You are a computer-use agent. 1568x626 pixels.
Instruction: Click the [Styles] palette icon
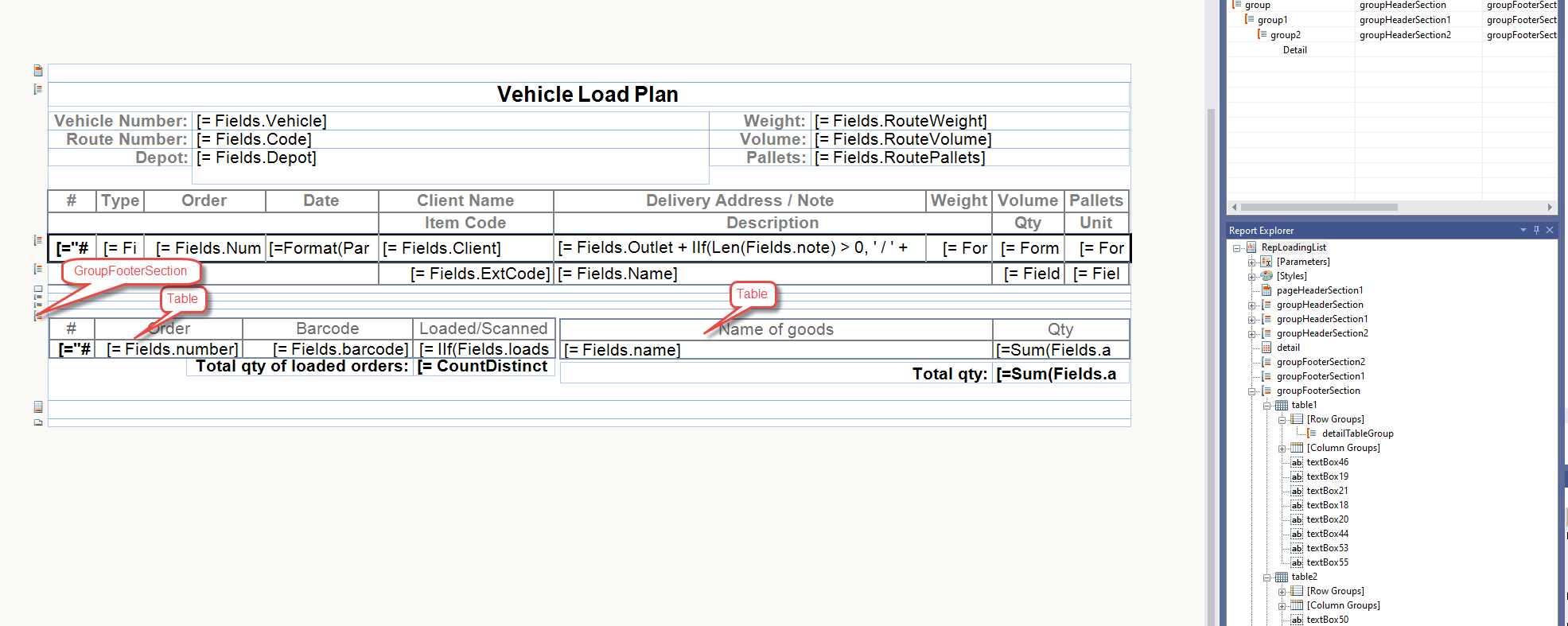coord(1266,276)
